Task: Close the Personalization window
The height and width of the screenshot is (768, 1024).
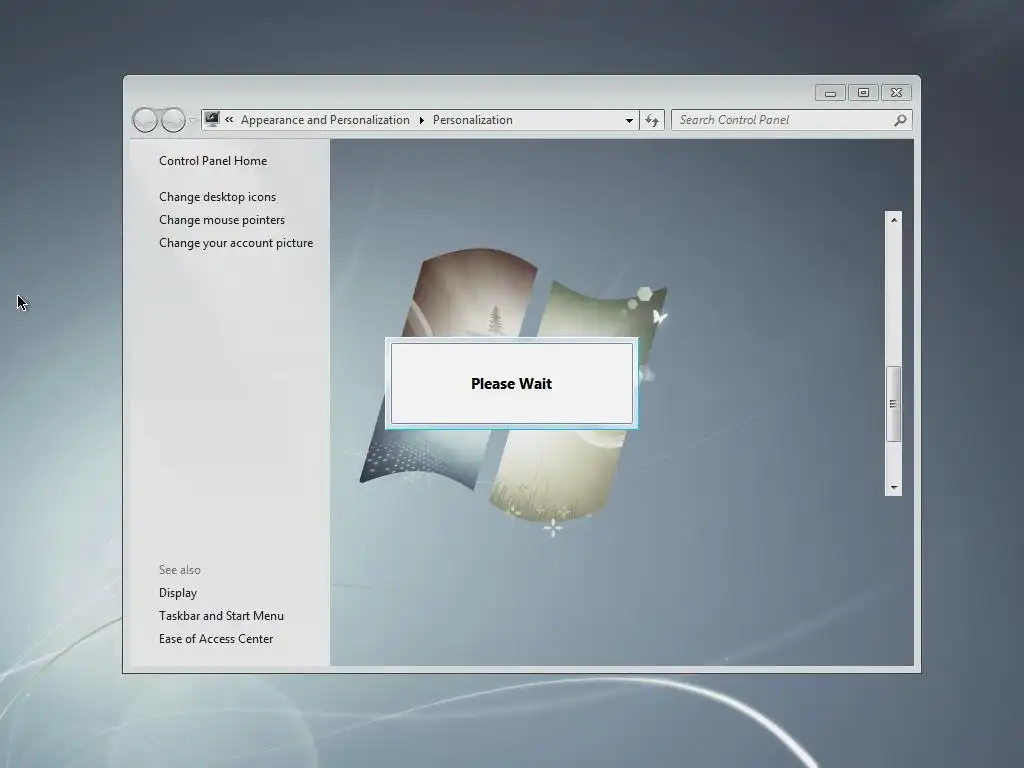Action: (x=896, y=93)
